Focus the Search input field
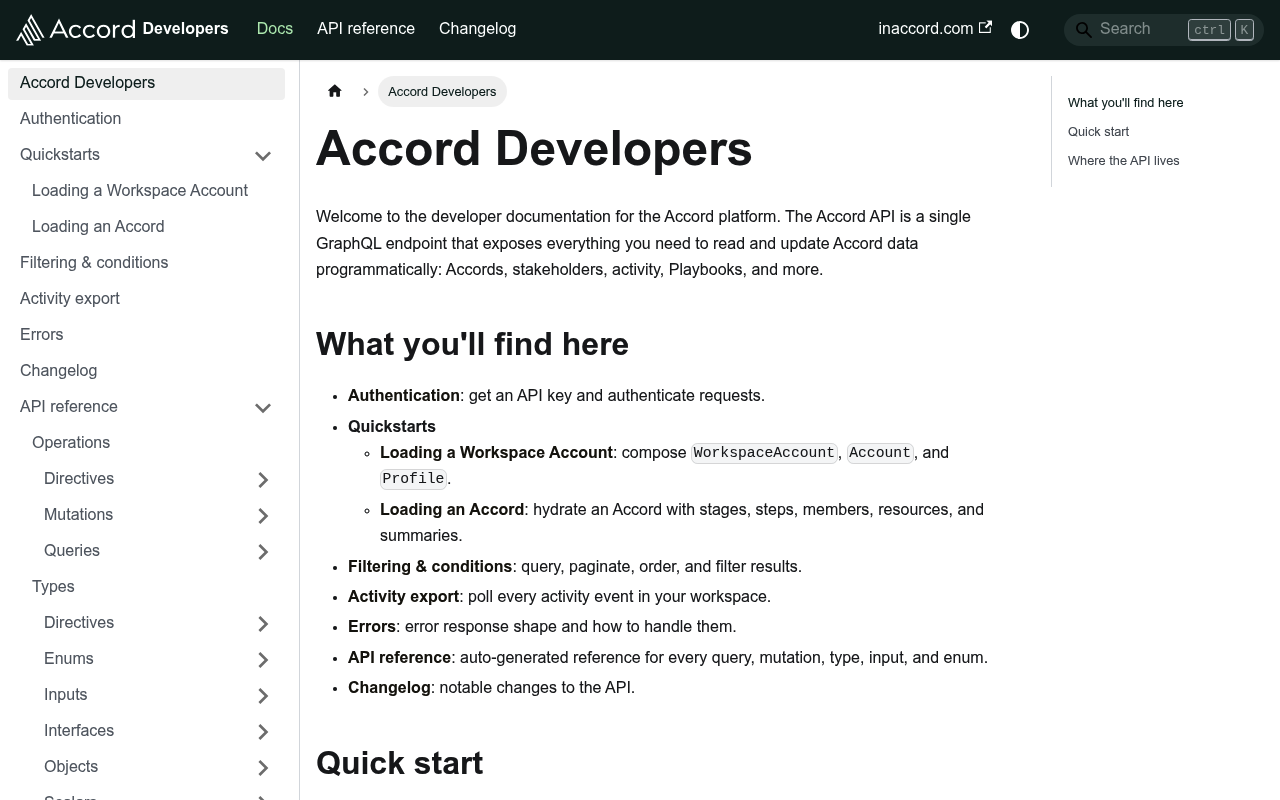The height and width of the screenshot is (800, 1280). click(x=1164, y=29)
